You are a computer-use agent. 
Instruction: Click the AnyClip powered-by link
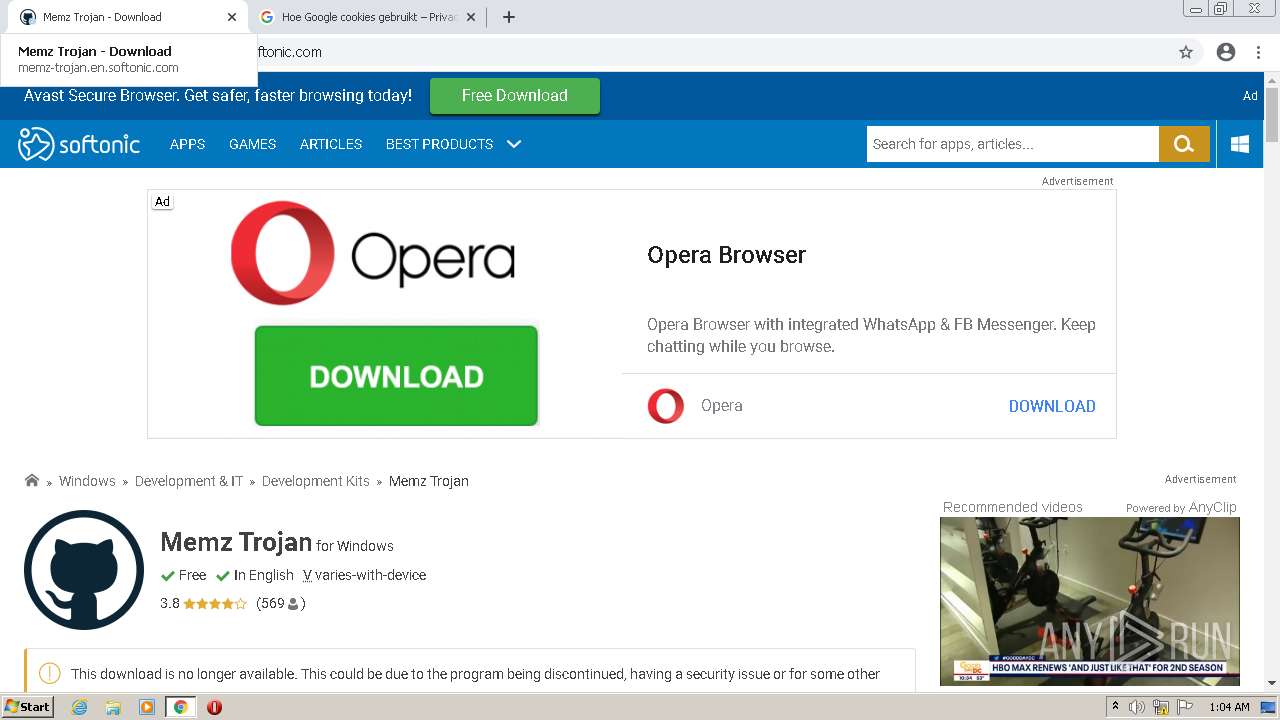click(1212, 507)
